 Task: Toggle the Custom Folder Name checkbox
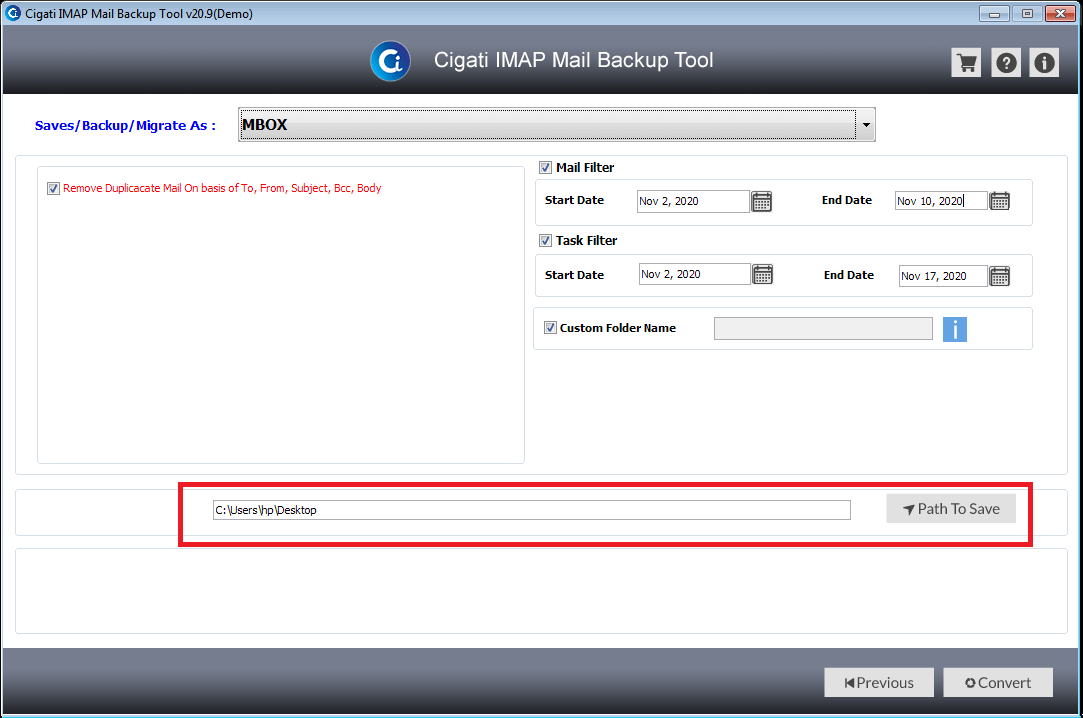pyautogui.click(x=550, y=328)
